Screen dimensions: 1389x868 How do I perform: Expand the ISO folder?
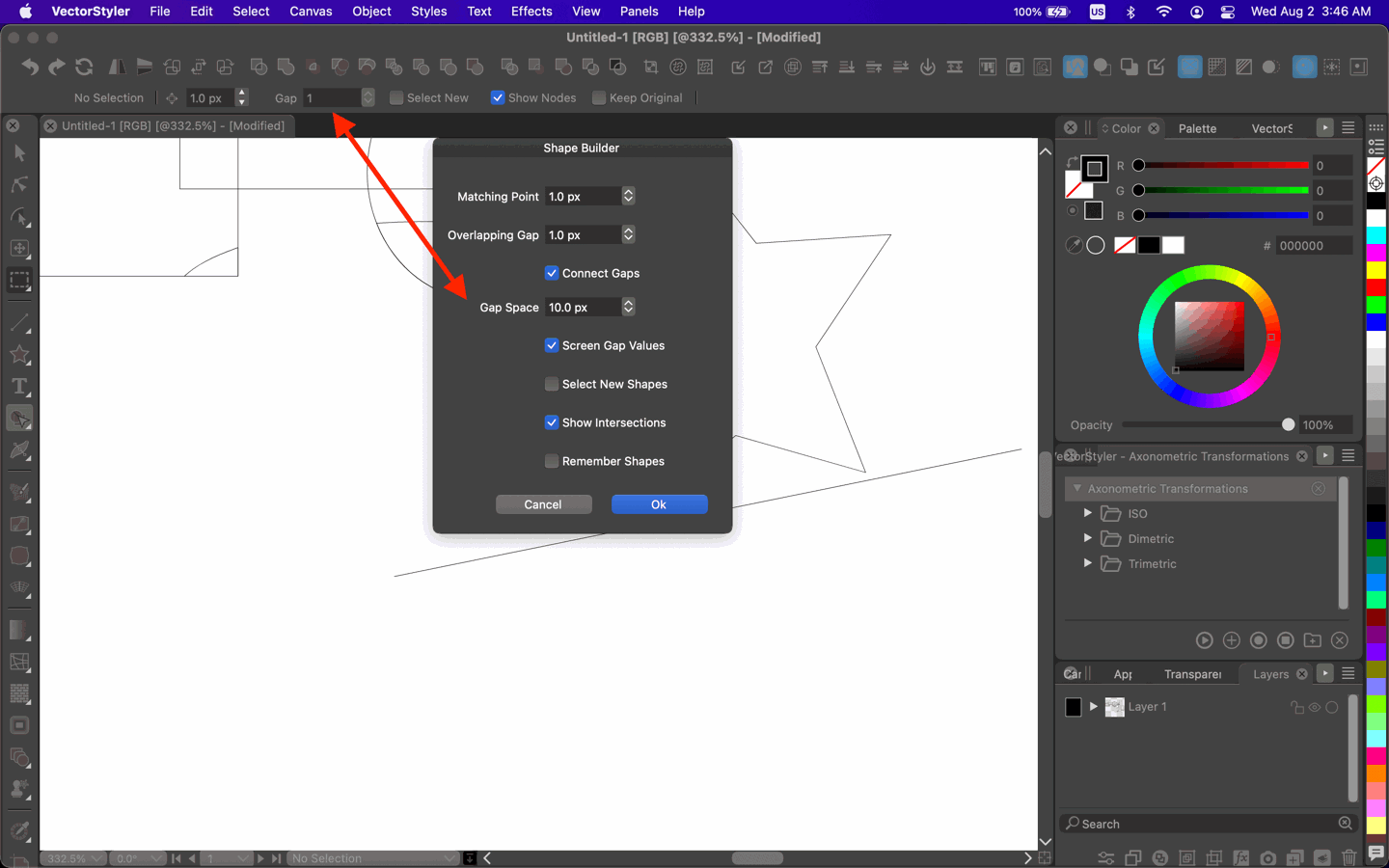pyautogui.click(x=1088, y=513)
